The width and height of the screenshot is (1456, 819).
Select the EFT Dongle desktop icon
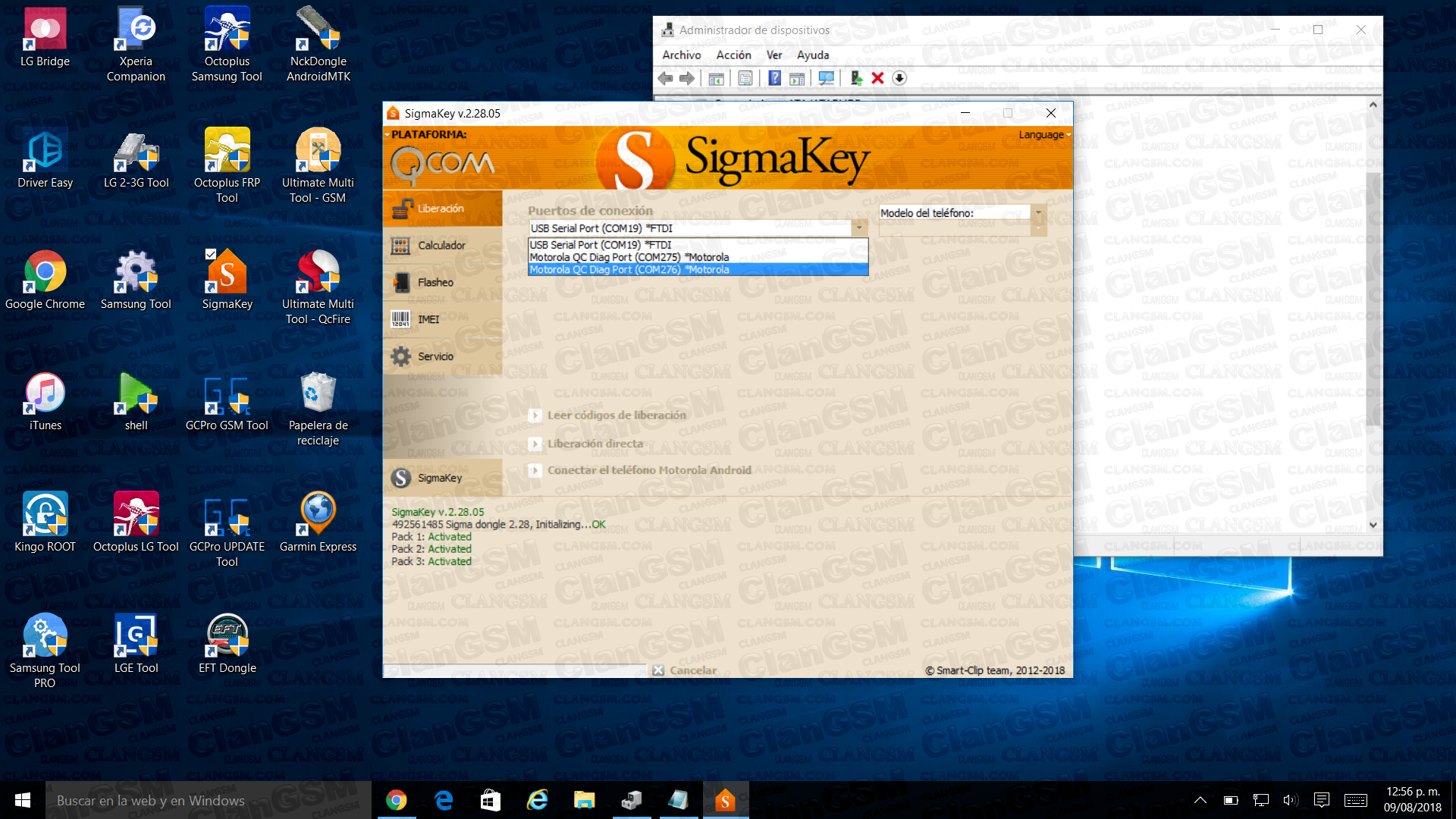[227, 645]
